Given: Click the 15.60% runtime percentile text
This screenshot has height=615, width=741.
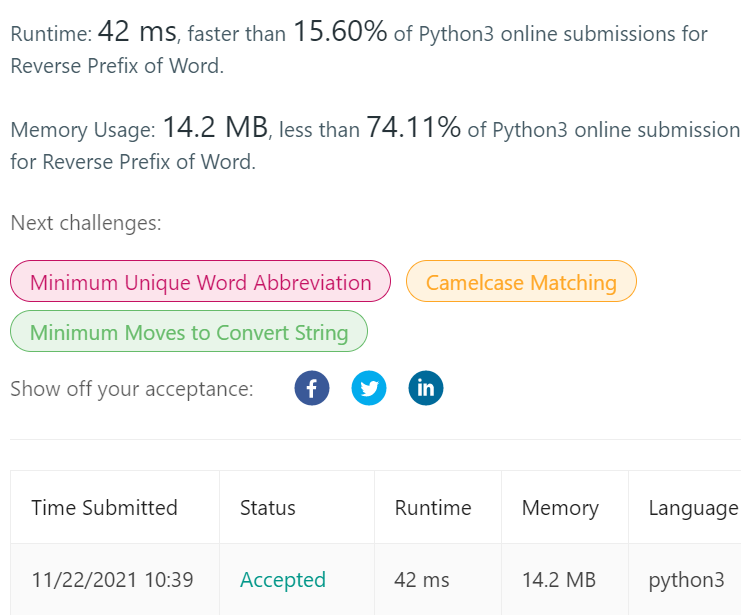Looking at the screenshot, I should click(x=340, y=32).
